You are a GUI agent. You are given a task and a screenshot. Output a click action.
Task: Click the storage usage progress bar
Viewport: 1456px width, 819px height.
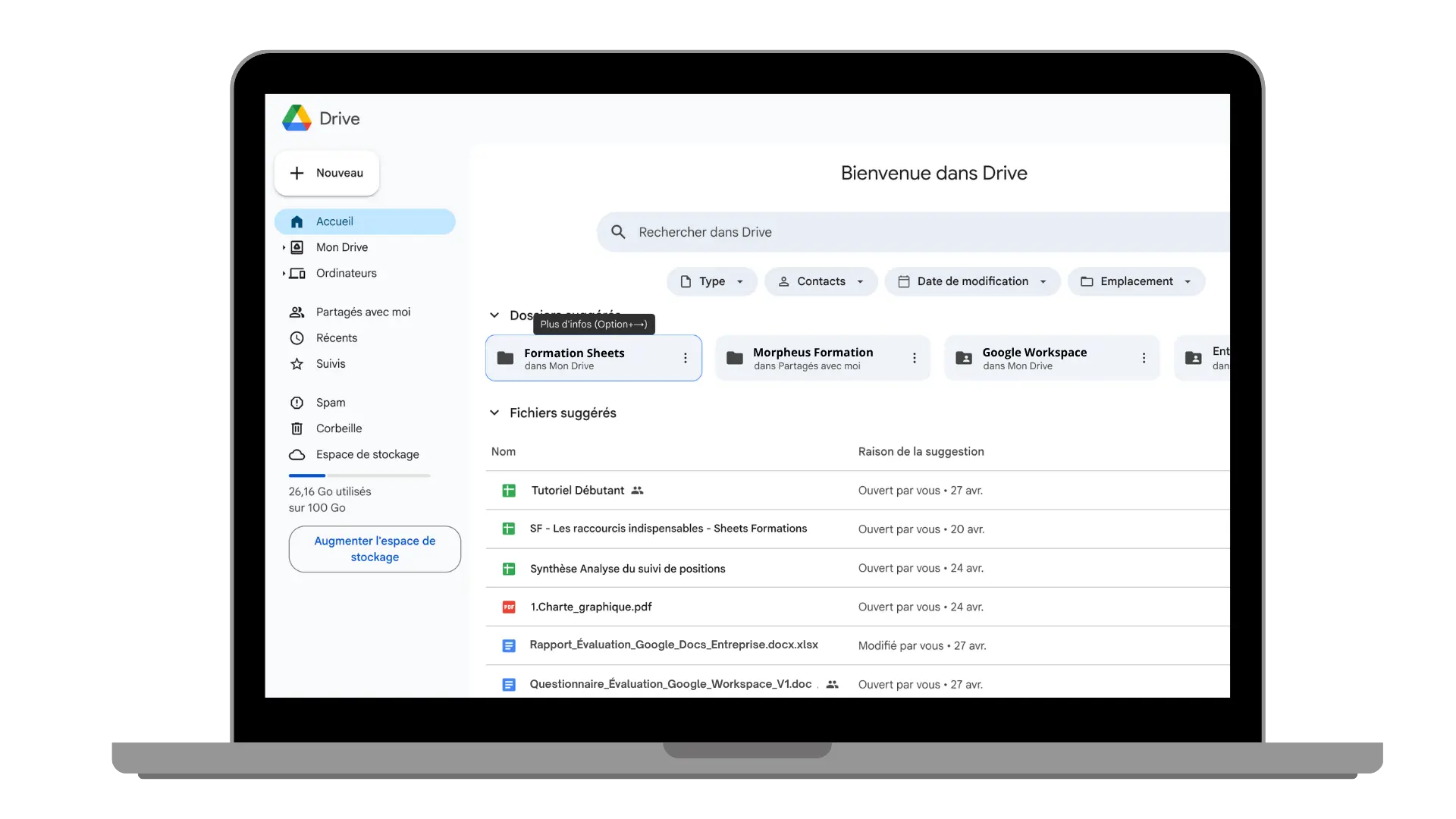tap(359, 475)
